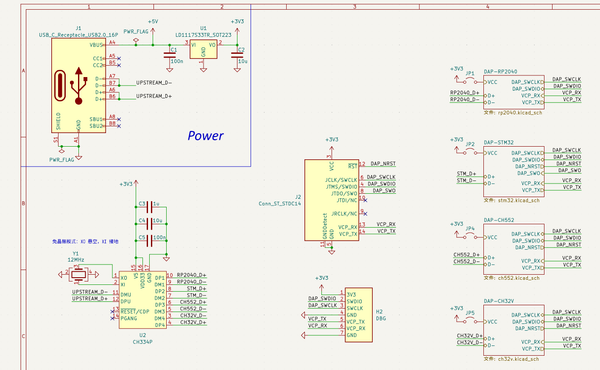This screenshot has height=370, width=600.
Task: Click the GND symbol below U1 regulator
Action: coord(203,69)
